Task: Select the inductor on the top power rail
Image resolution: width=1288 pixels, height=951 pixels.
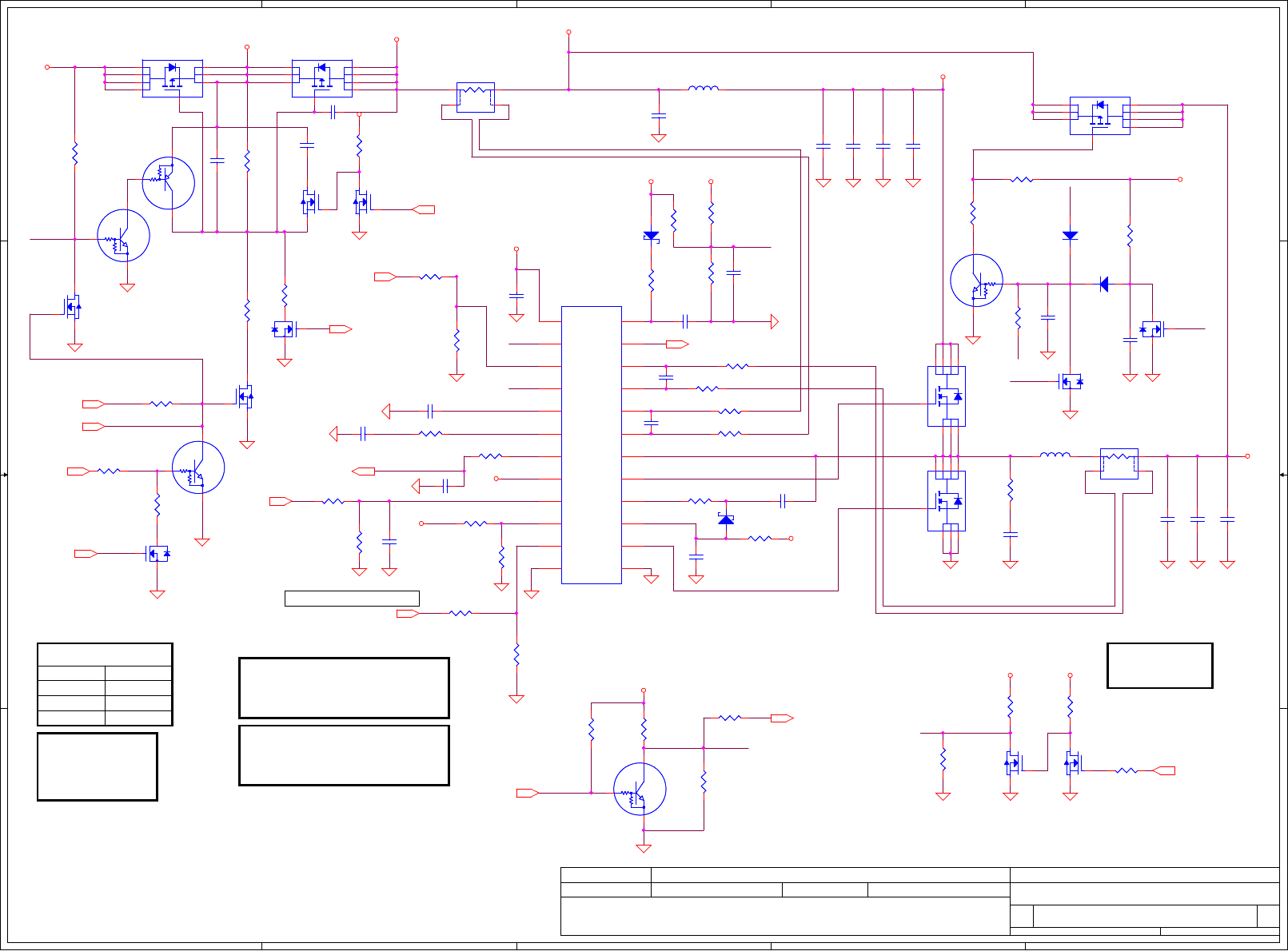Action: [x=704, y=88]
